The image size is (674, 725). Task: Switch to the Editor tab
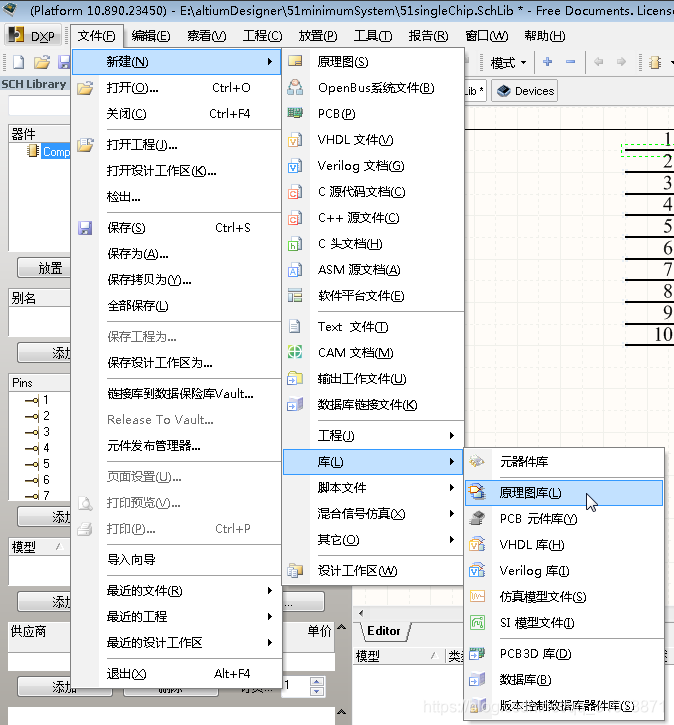(384, 631)
